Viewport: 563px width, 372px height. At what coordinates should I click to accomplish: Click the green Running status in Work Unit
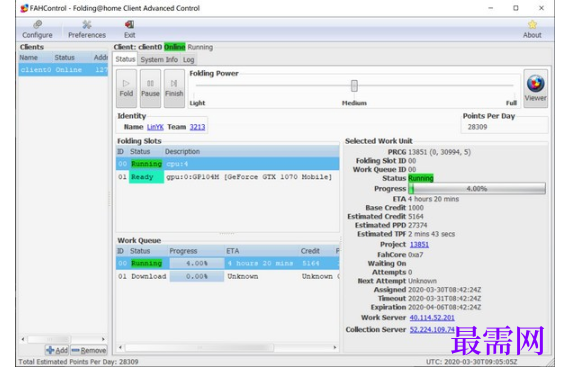point(421,178)
